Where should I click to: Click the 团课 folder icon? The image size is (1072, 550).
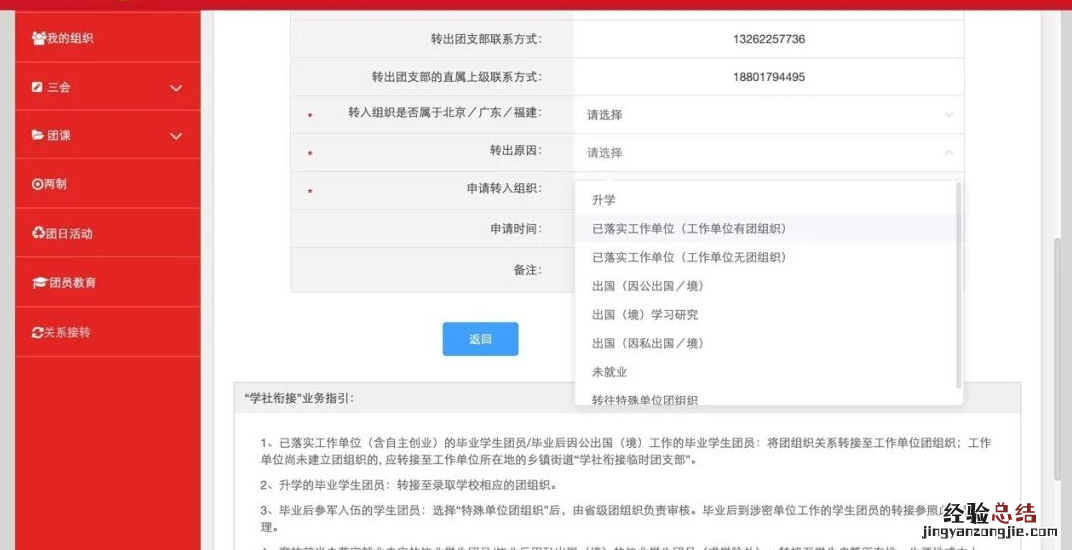(x=38, y=136)
